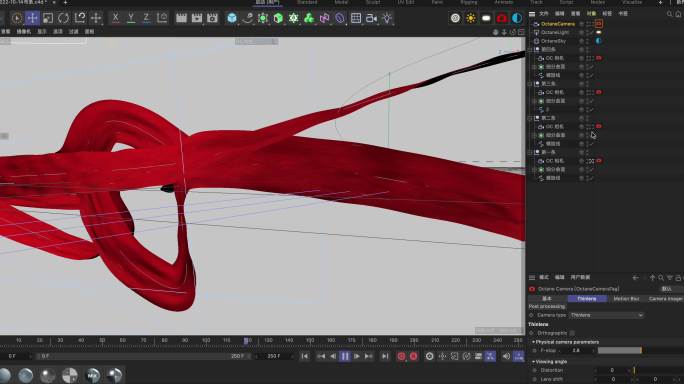The width and height of the screenshot is (684, 384).
Task: Open highlighted Objects menu in manager
Action: pyautogui.click(x=591, y=14)
